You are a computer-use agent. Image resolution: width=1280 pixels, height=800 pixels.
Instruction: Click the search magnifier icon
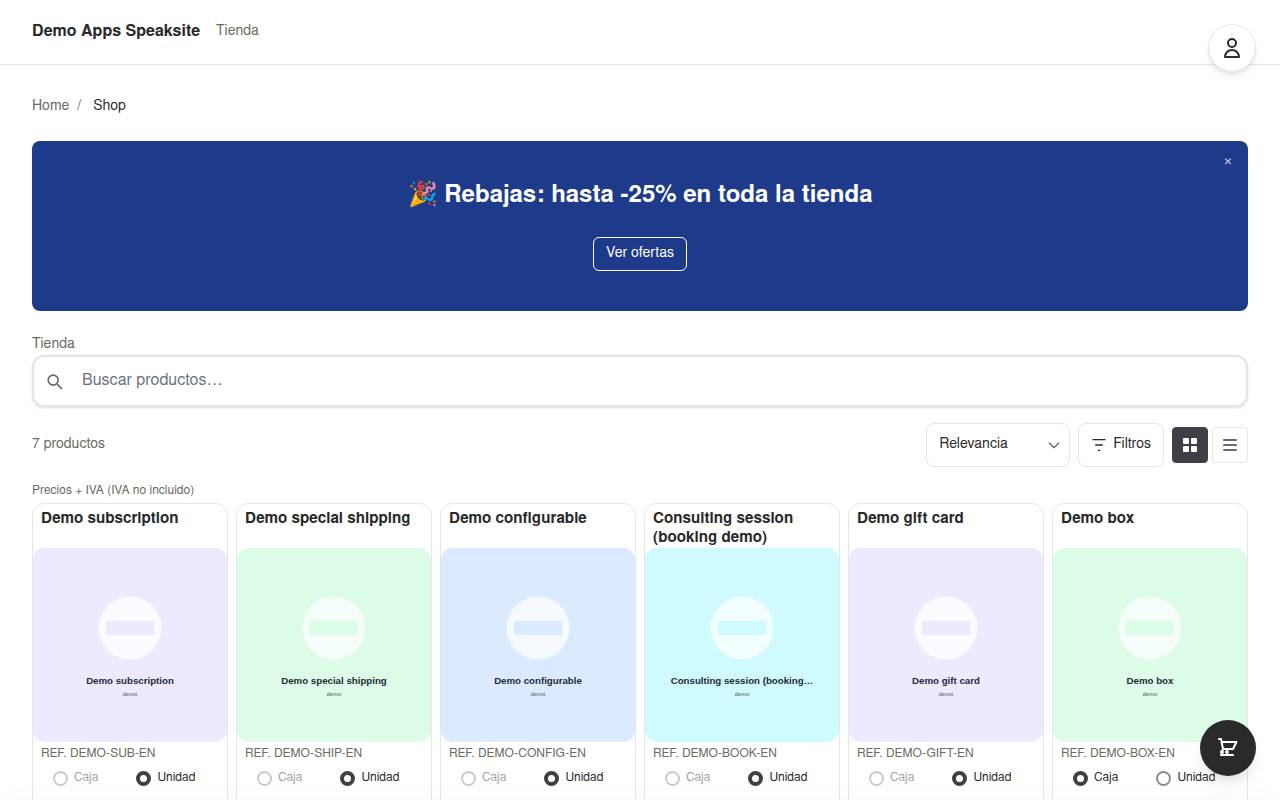55,381
